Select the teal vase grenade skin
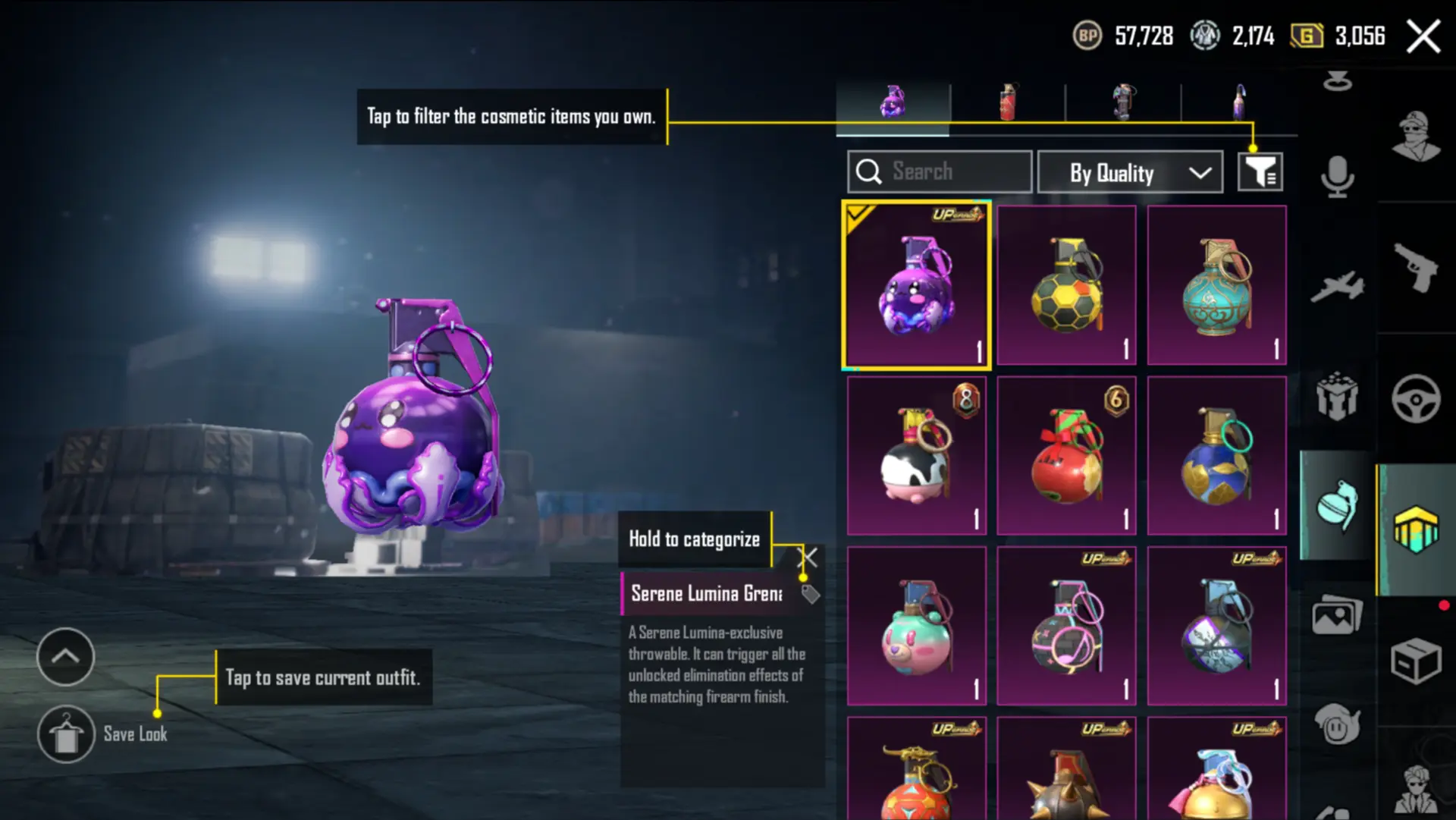Viewport: 1456px width, 820px height. click(x=1216, y=285)
